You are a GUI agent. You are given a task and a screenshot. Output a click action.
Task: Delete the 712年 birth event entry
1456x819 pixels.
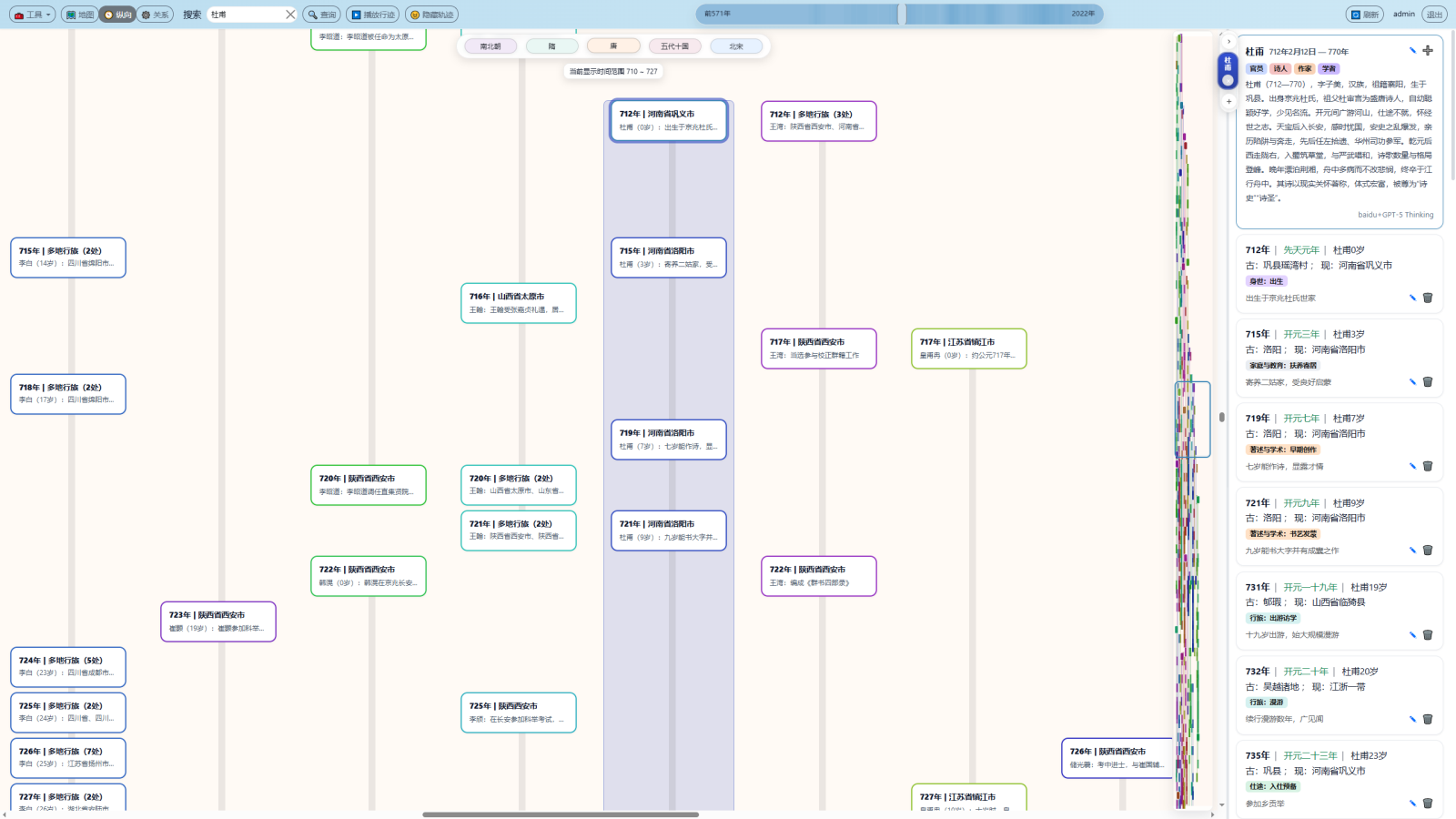(x=1428, y=298)
